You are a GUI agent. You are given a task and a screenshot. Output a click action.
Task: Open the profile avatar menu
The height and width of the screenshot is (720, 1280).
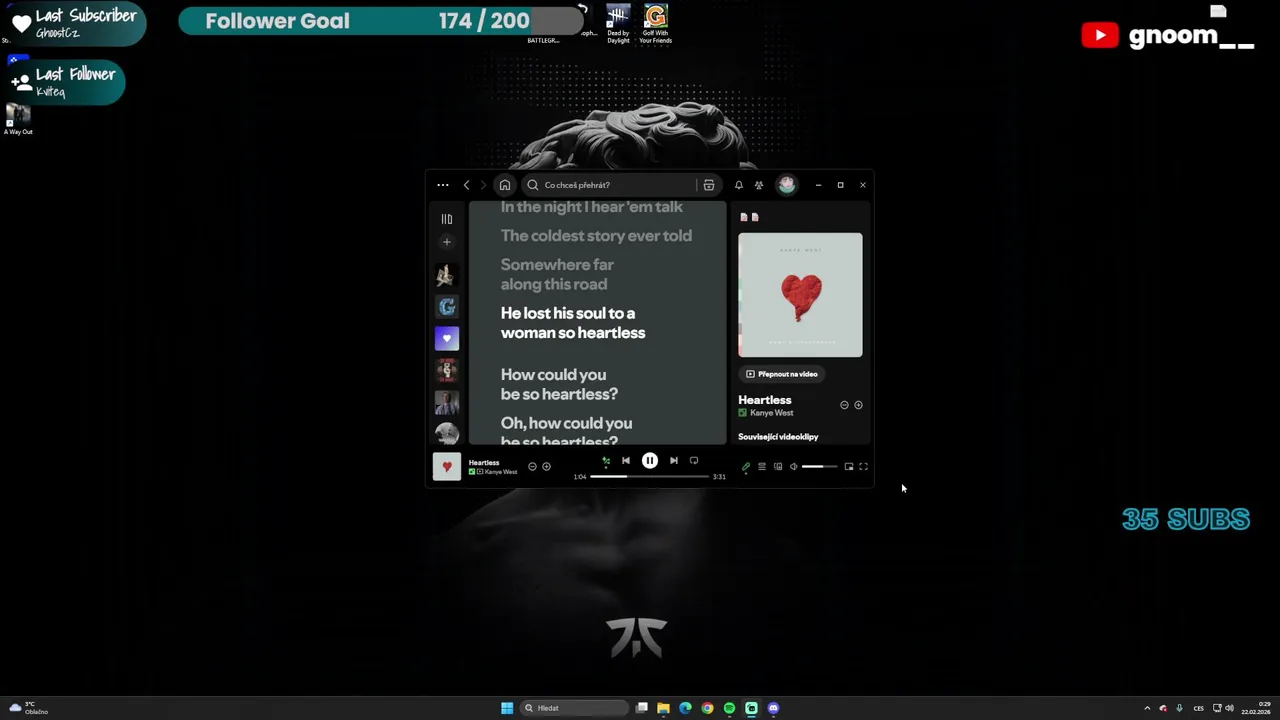pos(787,185)
